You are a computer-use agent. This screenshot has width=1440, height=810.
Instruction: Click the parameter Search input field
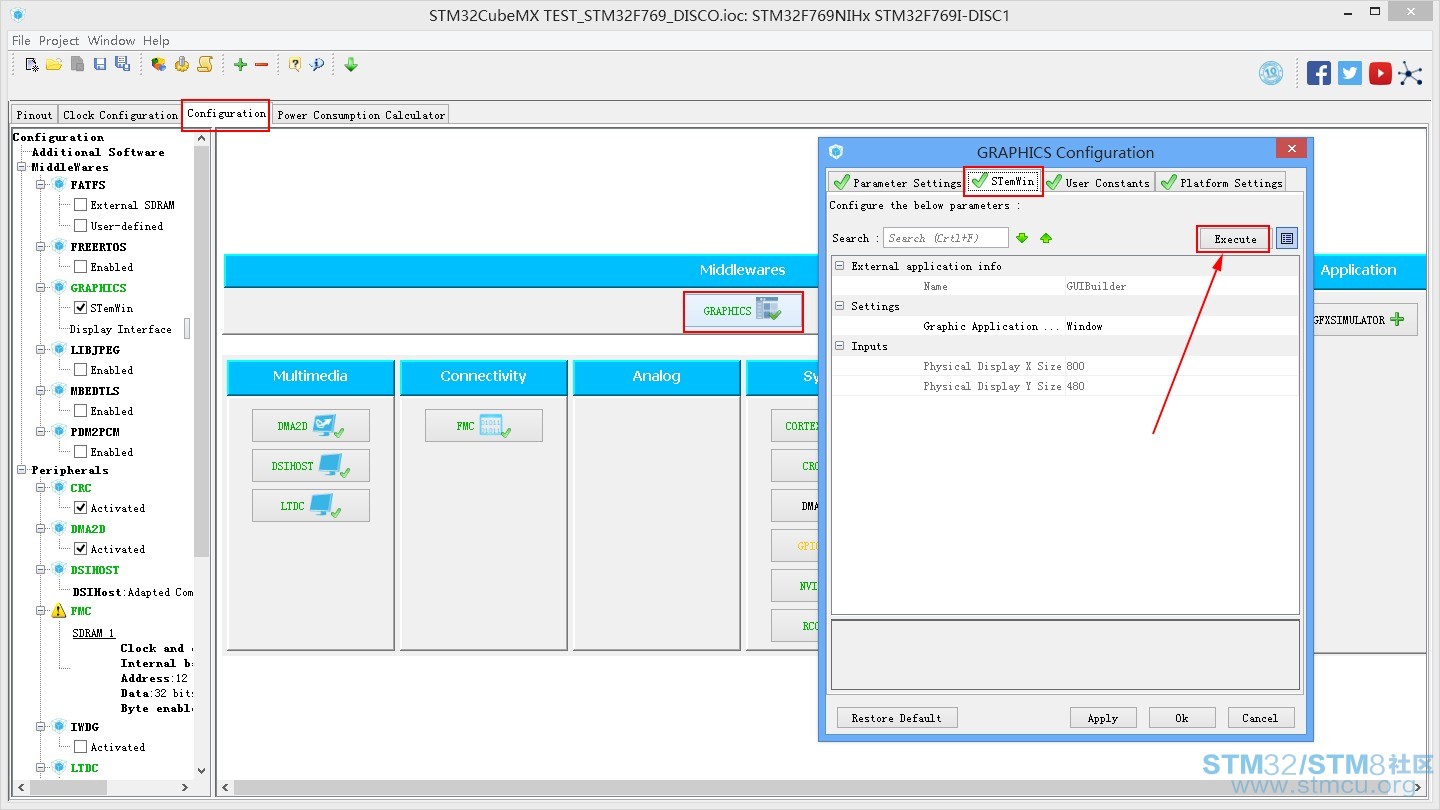(x=946, y=238)
